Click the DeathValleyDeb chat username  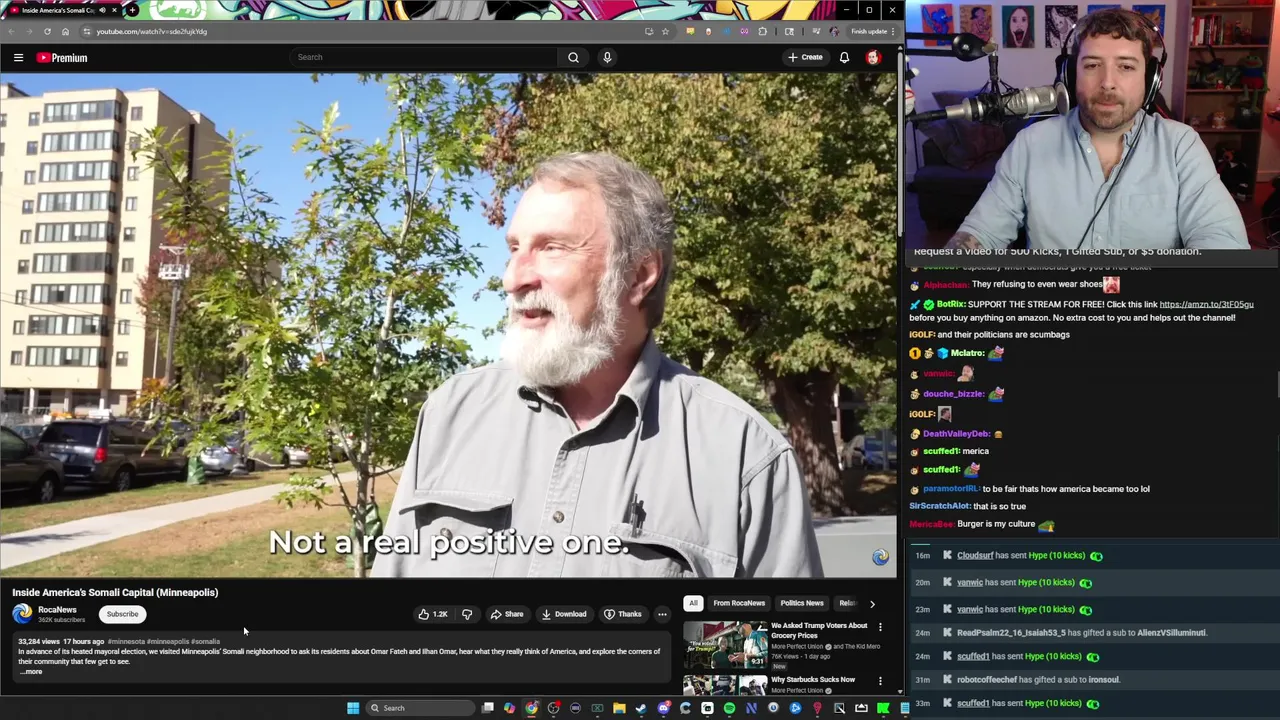pyautogui.click(x=956, y=434)
